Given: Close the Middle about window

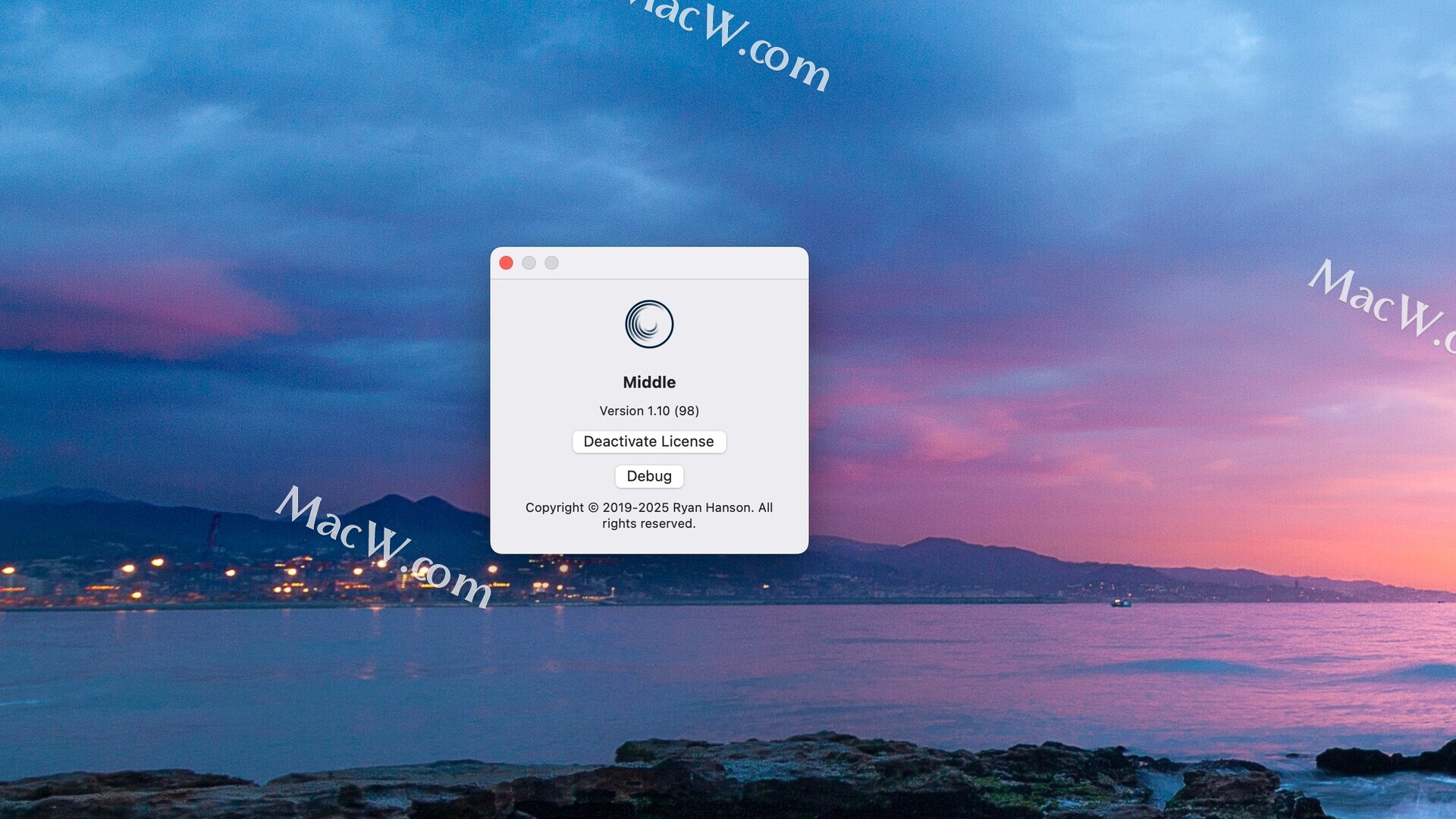Looking at the screenshot, I should tap(507, 263).
